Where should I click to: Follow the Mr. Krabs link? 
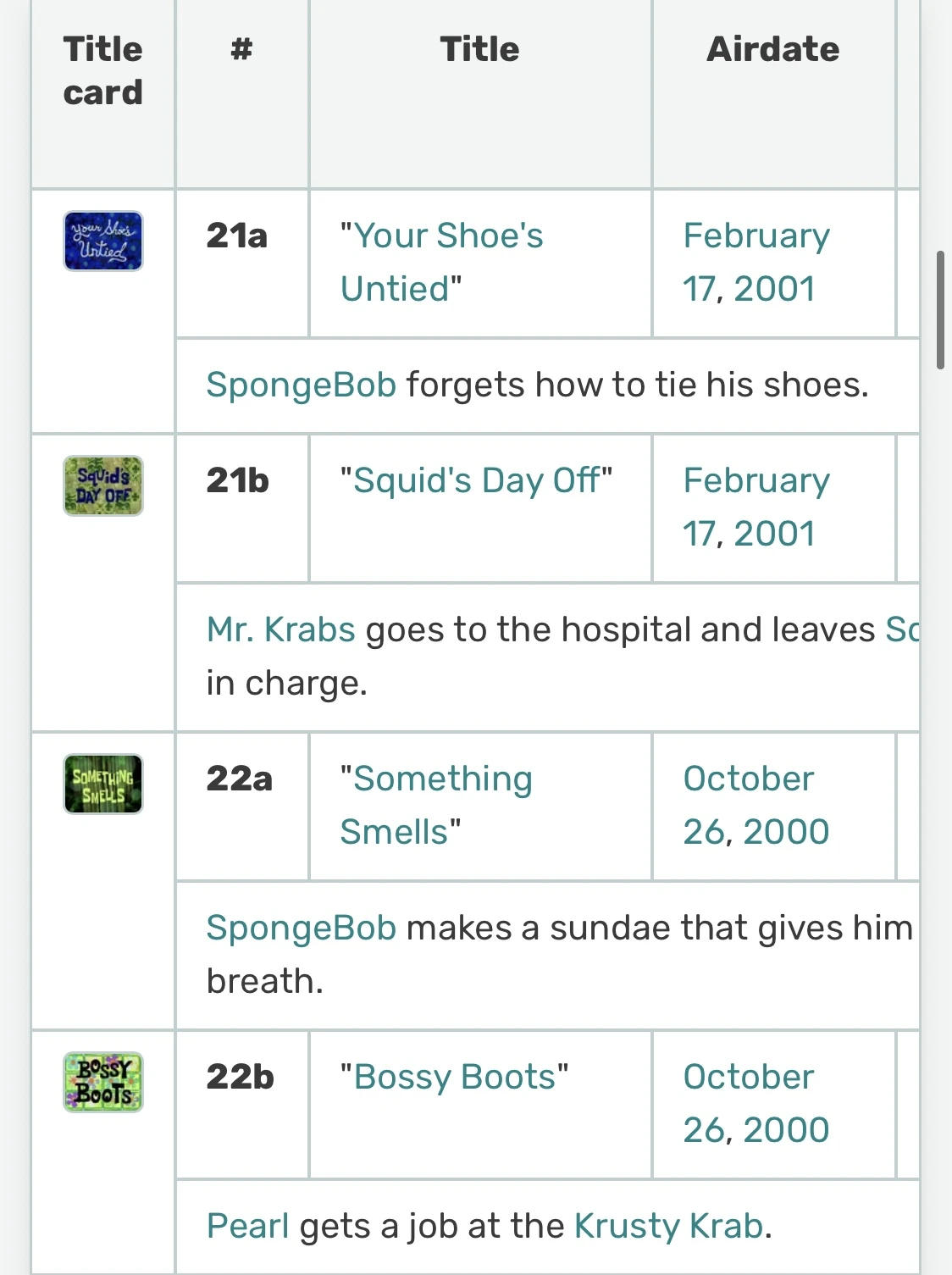281,629
